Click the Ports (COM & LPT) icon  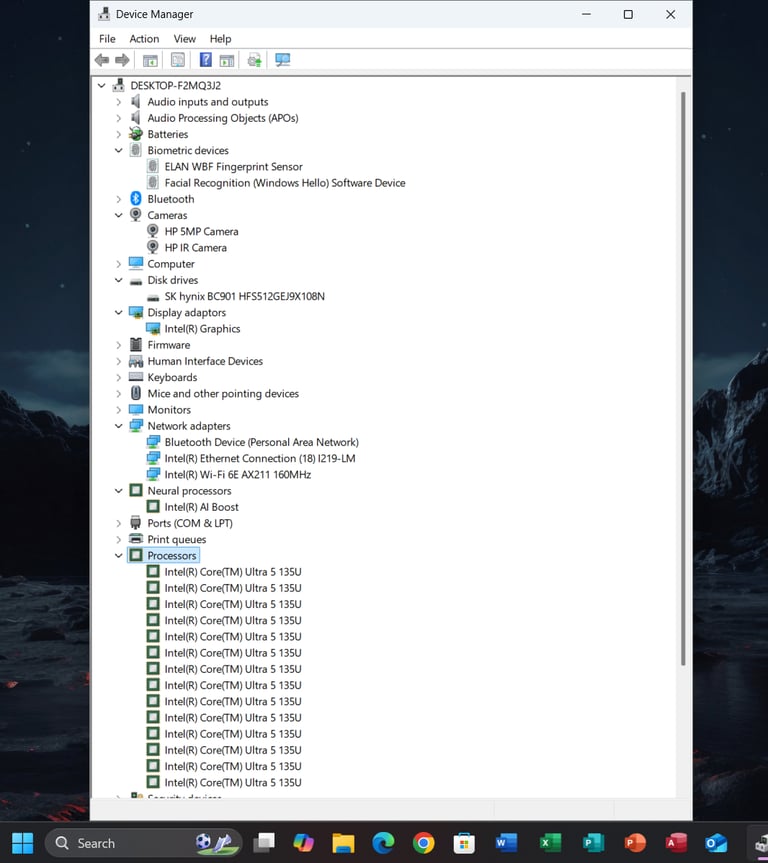tap(135, 523)
